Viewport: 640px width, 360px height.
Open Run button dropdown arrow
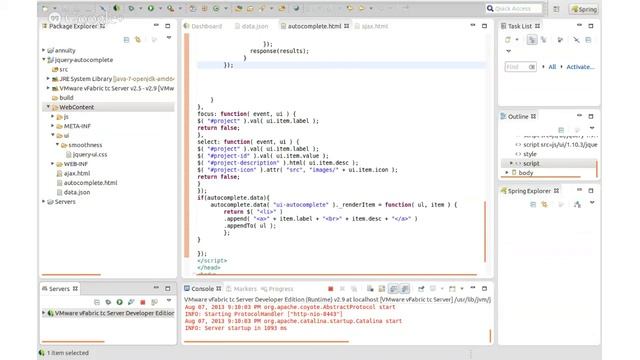160,8
